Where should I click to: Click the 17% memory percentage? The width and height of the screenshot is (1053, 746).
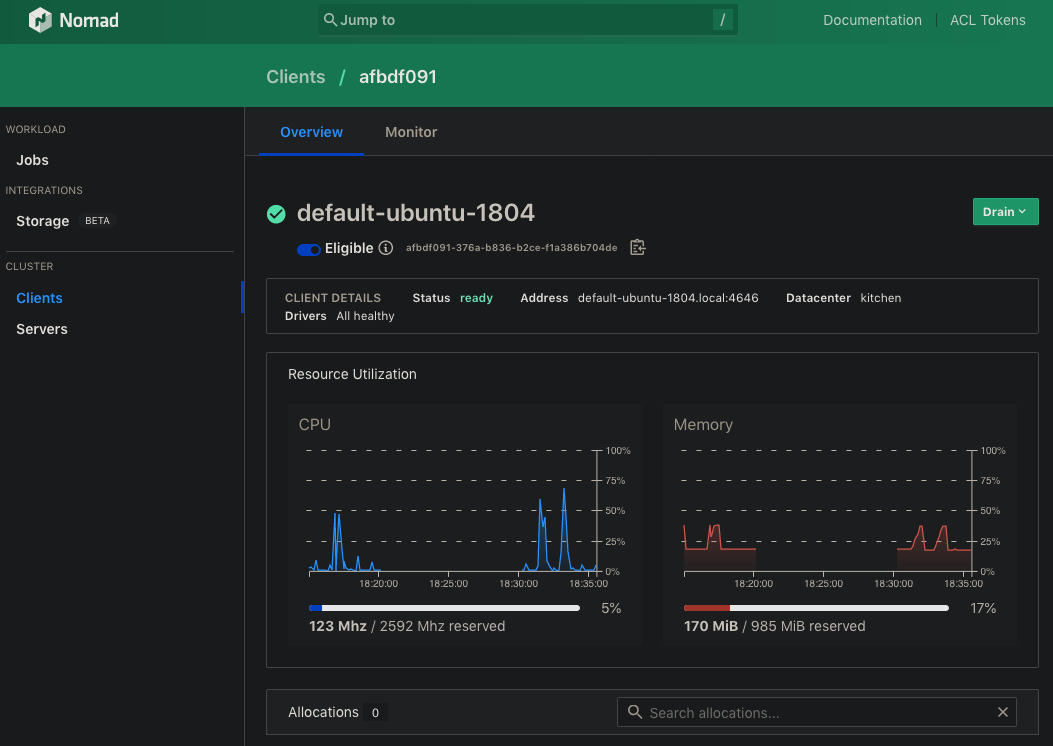pyautogui.click(x=983, y=608)
